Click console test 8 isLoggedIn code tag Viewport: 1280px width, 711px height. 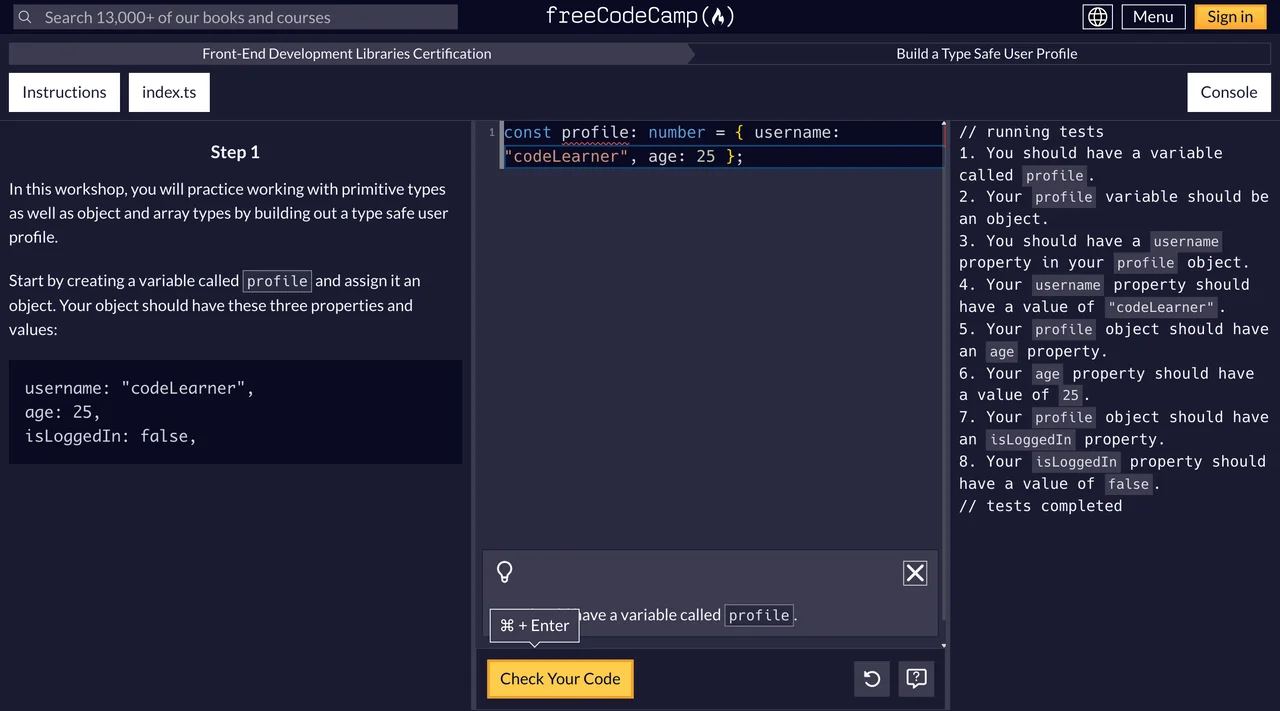point(1075,462)
